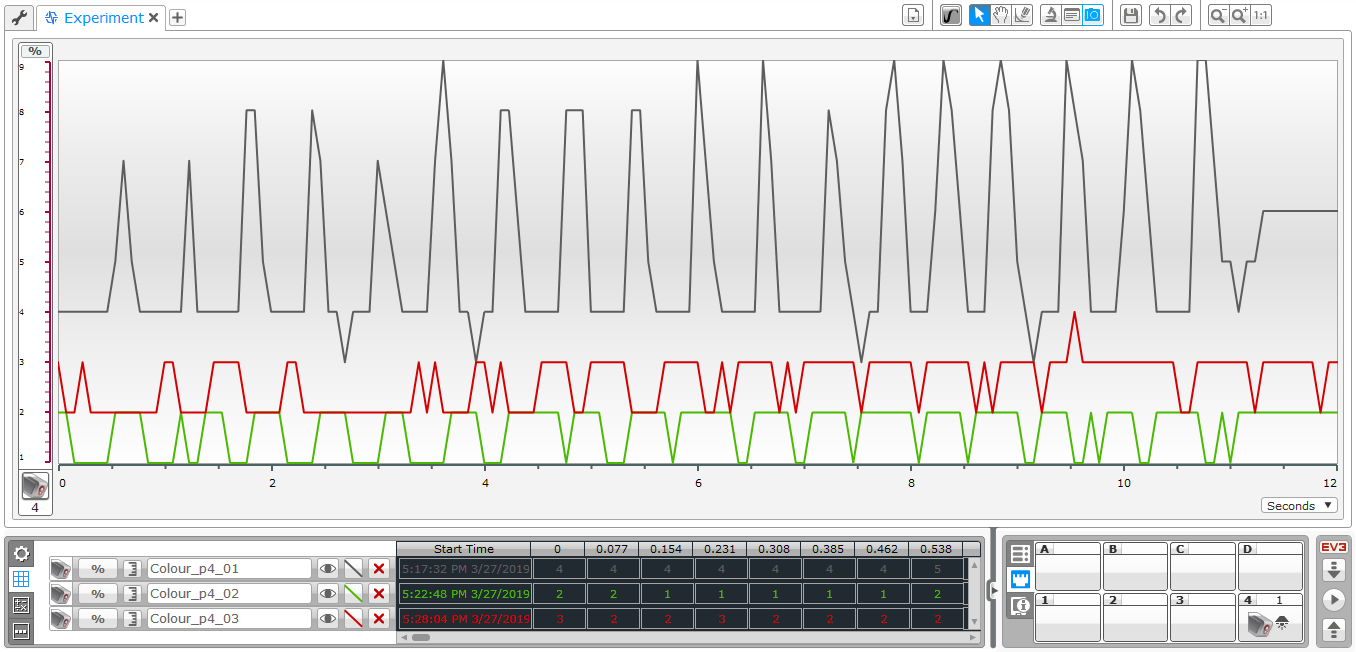Open the Analysis microscope tool
The image size is (1356, 652).
tap(1050, 15)
